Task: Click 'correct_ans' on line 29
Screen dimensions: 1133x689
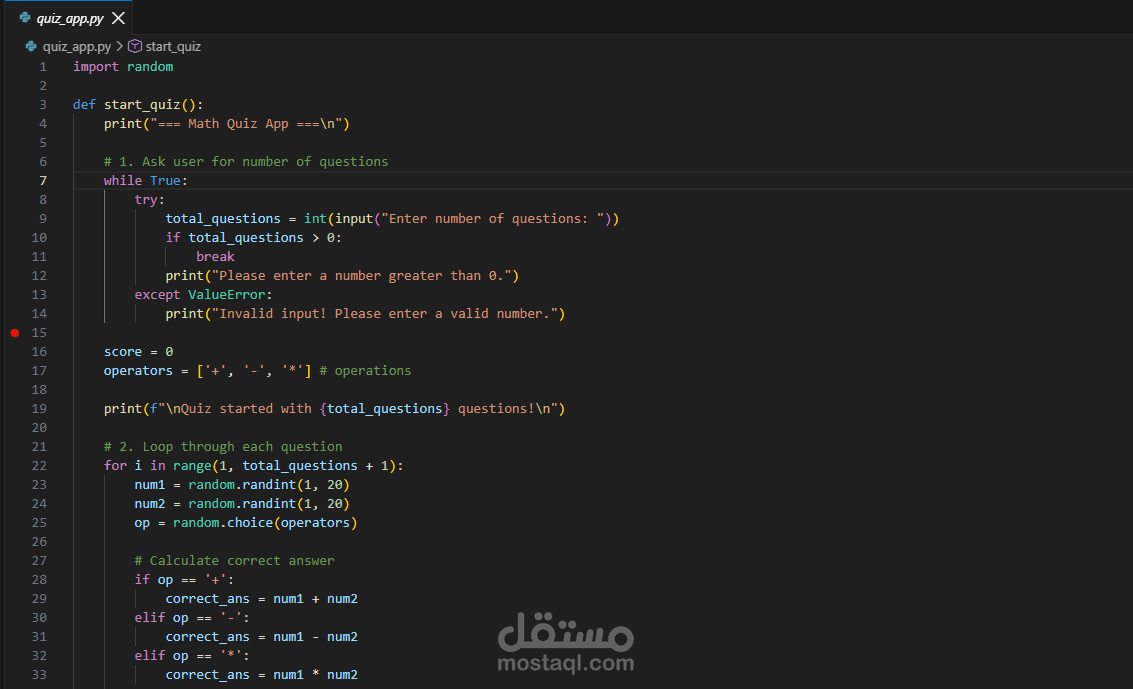Action: [x=207, y=599]
